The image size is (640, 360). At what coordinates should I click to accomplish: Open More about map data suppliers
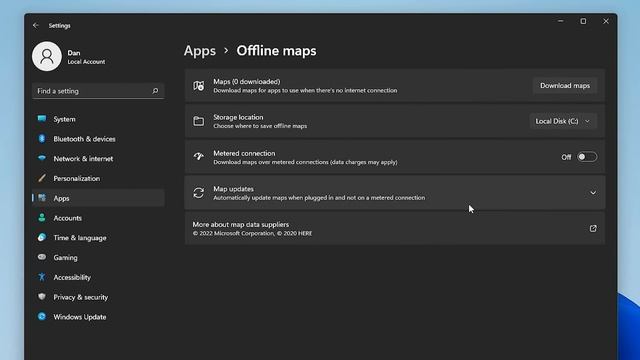click(x=395, y=229)
